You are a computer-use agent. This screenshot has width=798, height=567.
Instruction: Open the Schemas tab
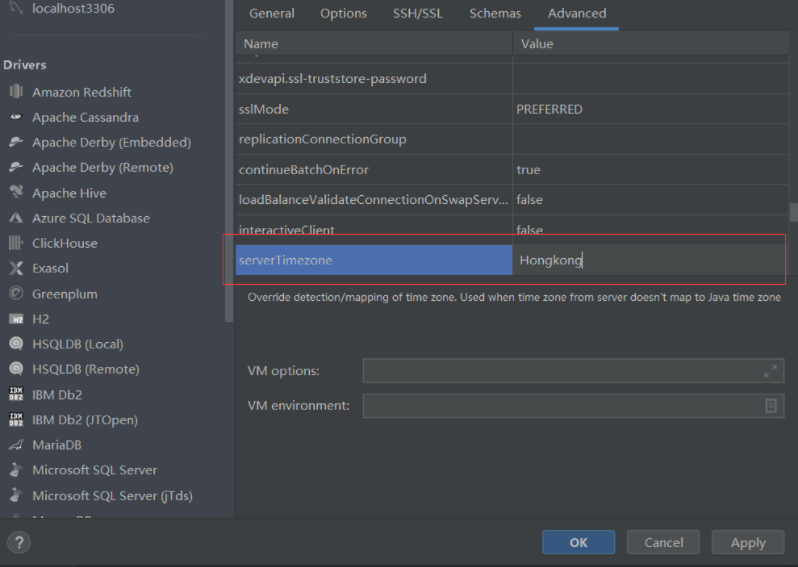(x=495, y=13)
